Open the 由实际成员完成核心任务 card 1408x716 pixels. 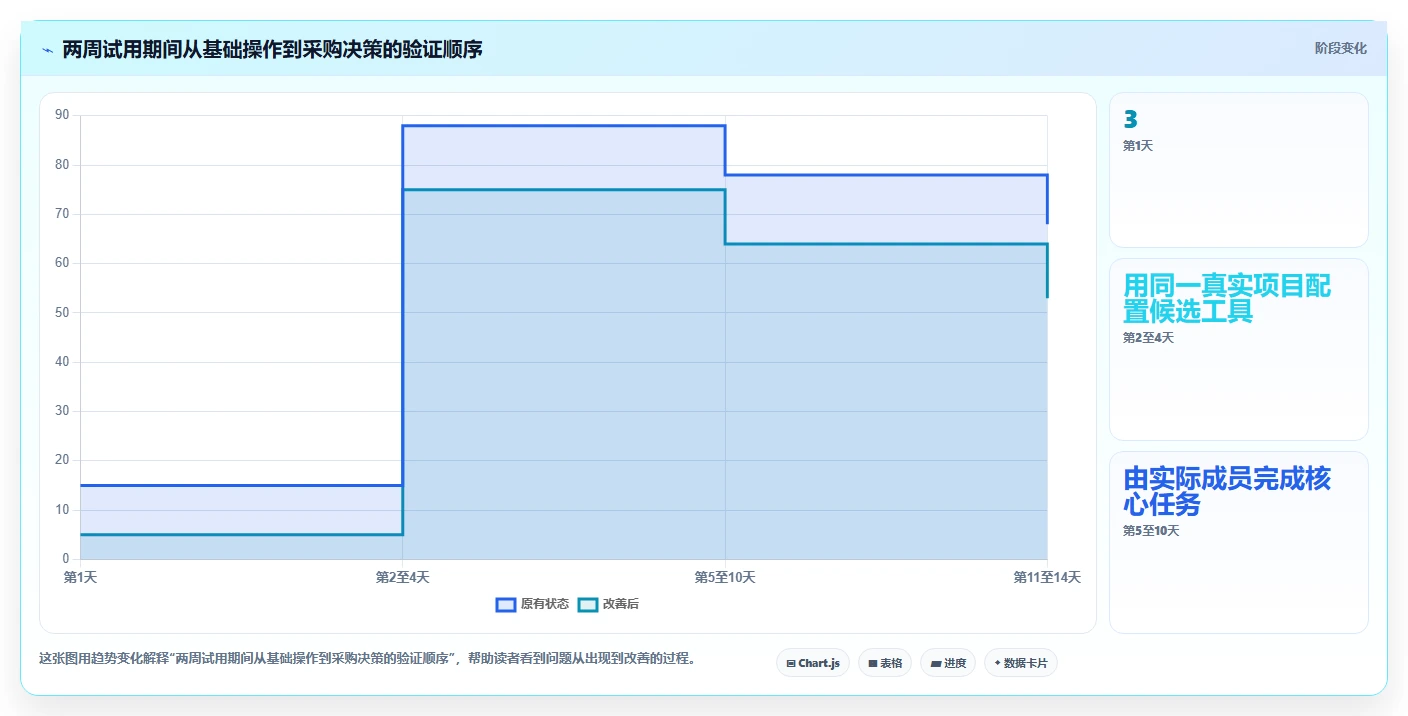tap(1238, 542)
